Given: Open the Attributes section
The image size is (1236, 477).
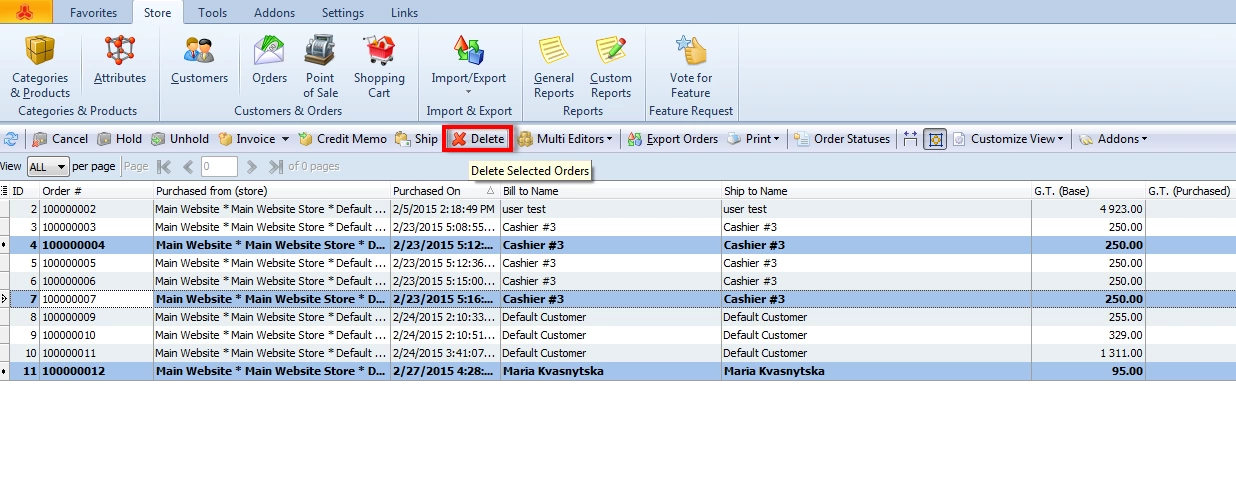Looking at the screenshot, I should (120, 61).
